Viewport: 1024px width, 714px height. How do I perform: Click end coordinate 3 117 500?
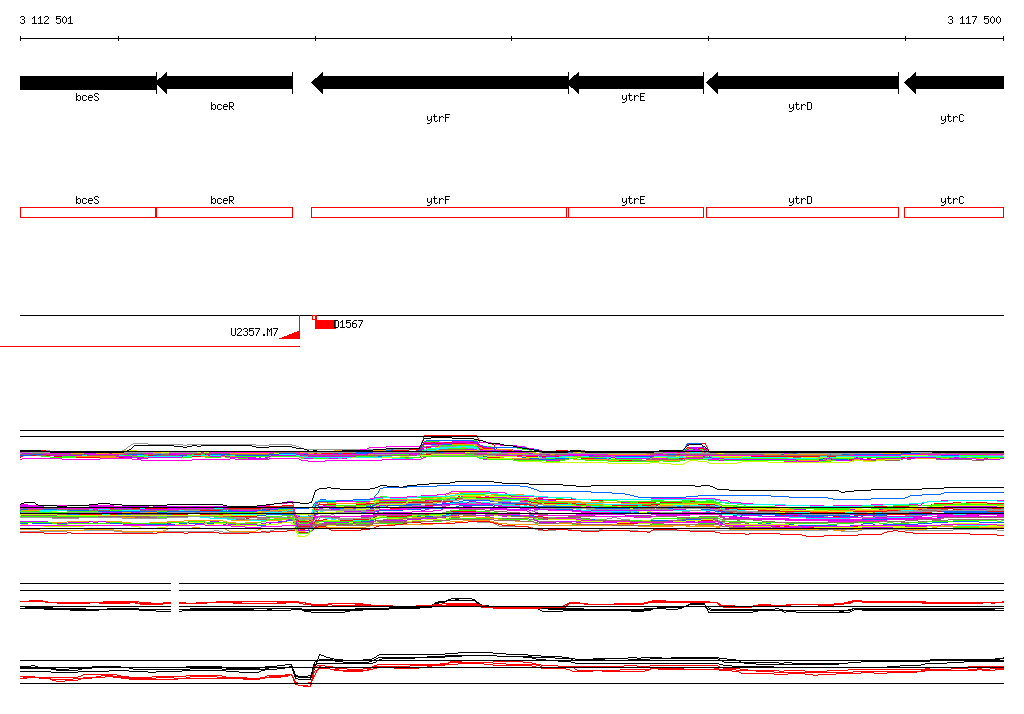pos(974,20)
